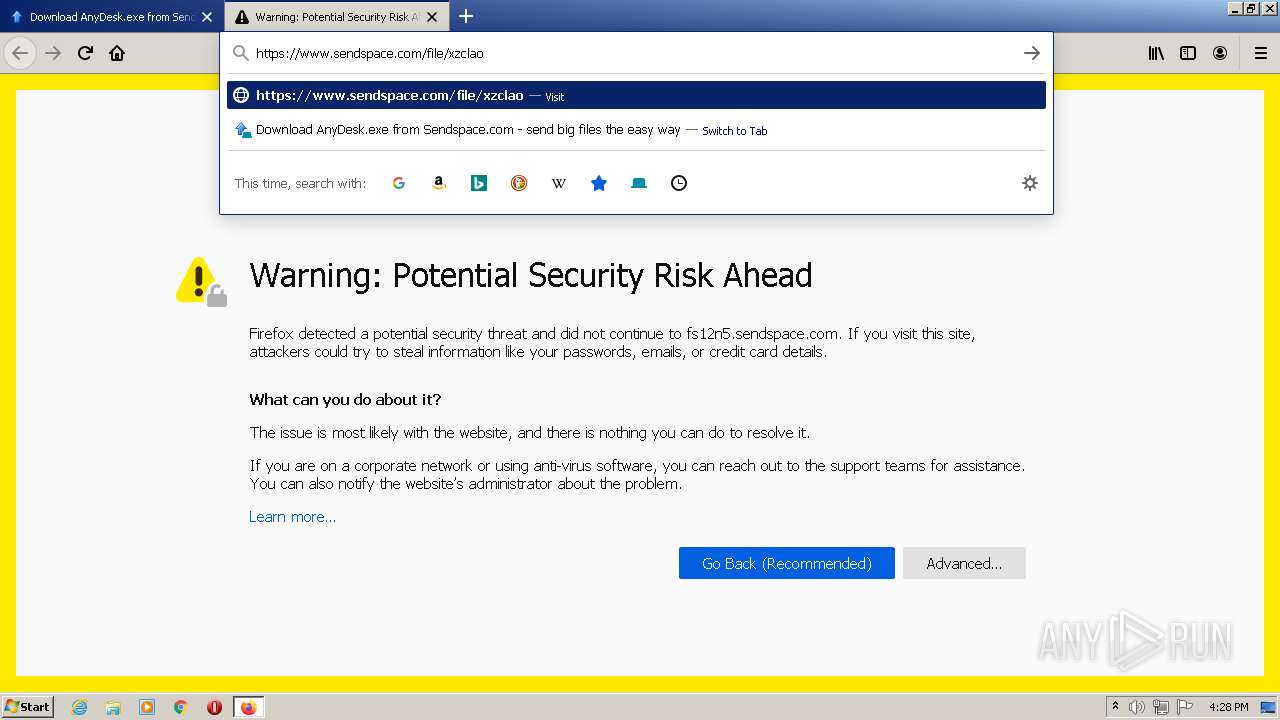Open Action Center flag icon
1280x720 pixels.
1184,707
